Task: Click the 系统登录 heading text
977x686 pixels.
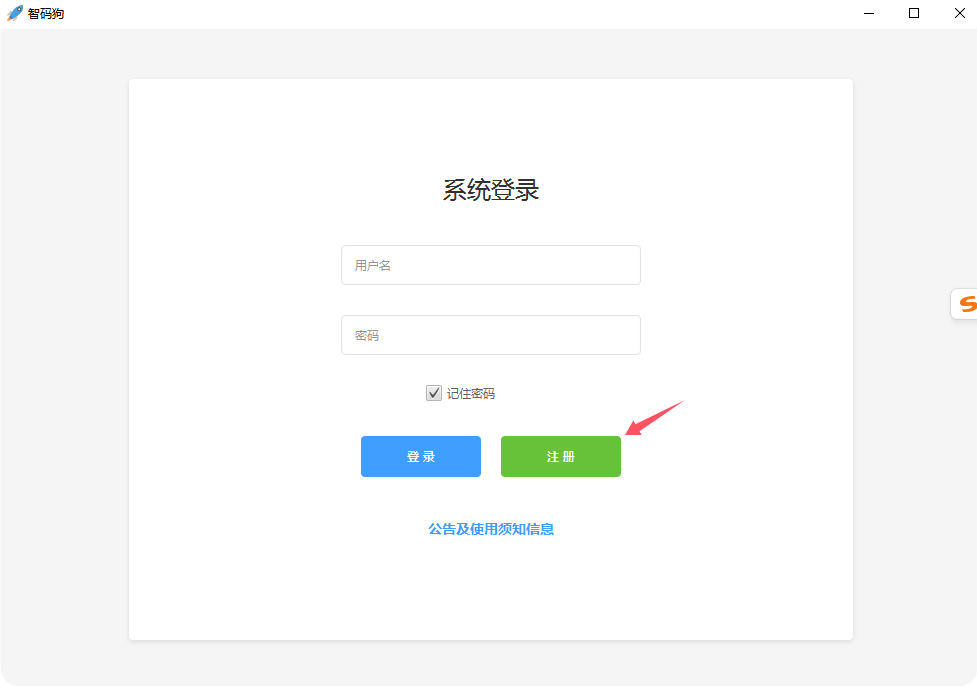Action: [x=491, y=190]
